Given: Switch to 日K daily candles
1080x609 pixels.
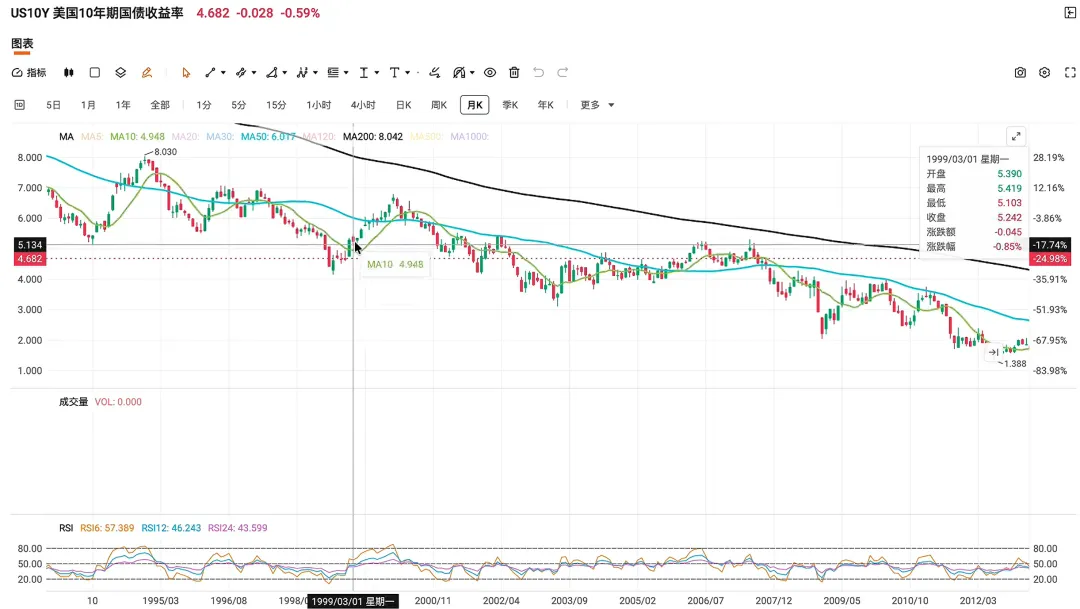Looking at the screenshot, I should click(404, 105).
